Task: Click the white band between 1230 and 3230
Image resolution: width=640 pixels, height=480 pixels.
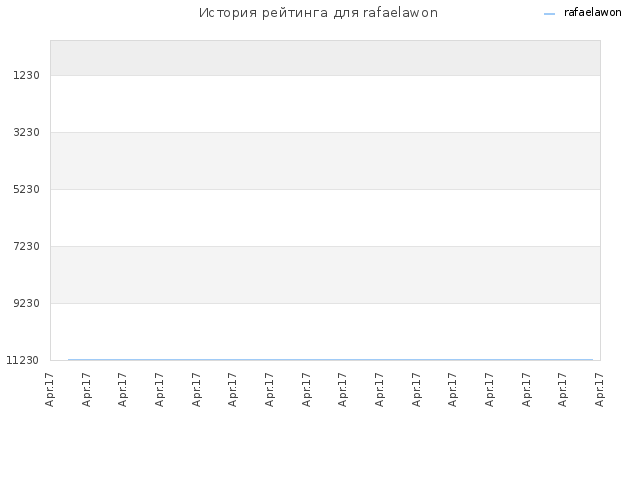Action: point(325,104)
